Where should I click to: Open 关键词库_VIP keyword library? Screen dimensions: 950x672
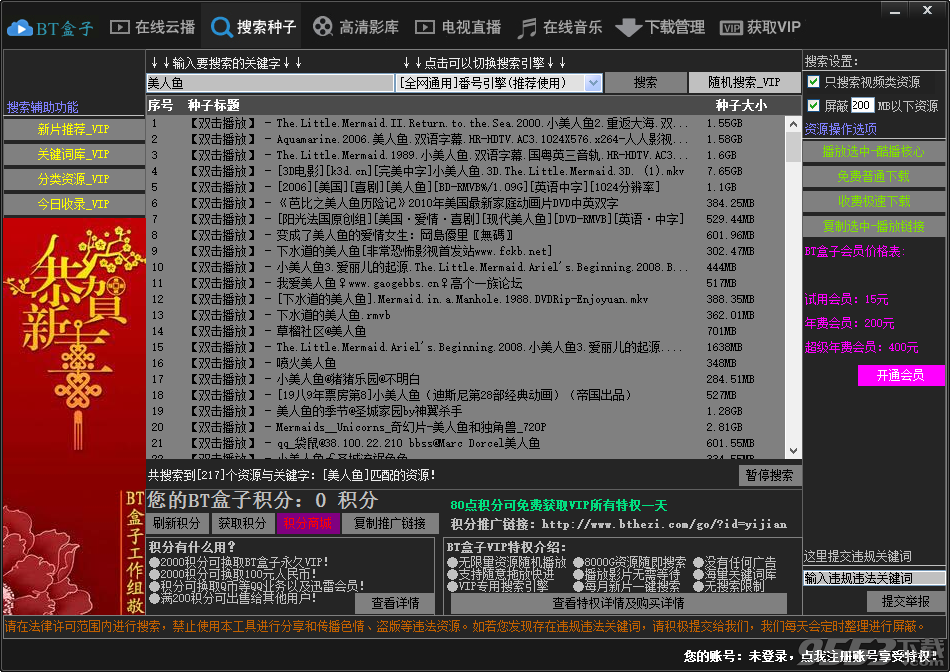tap(73, 154)
